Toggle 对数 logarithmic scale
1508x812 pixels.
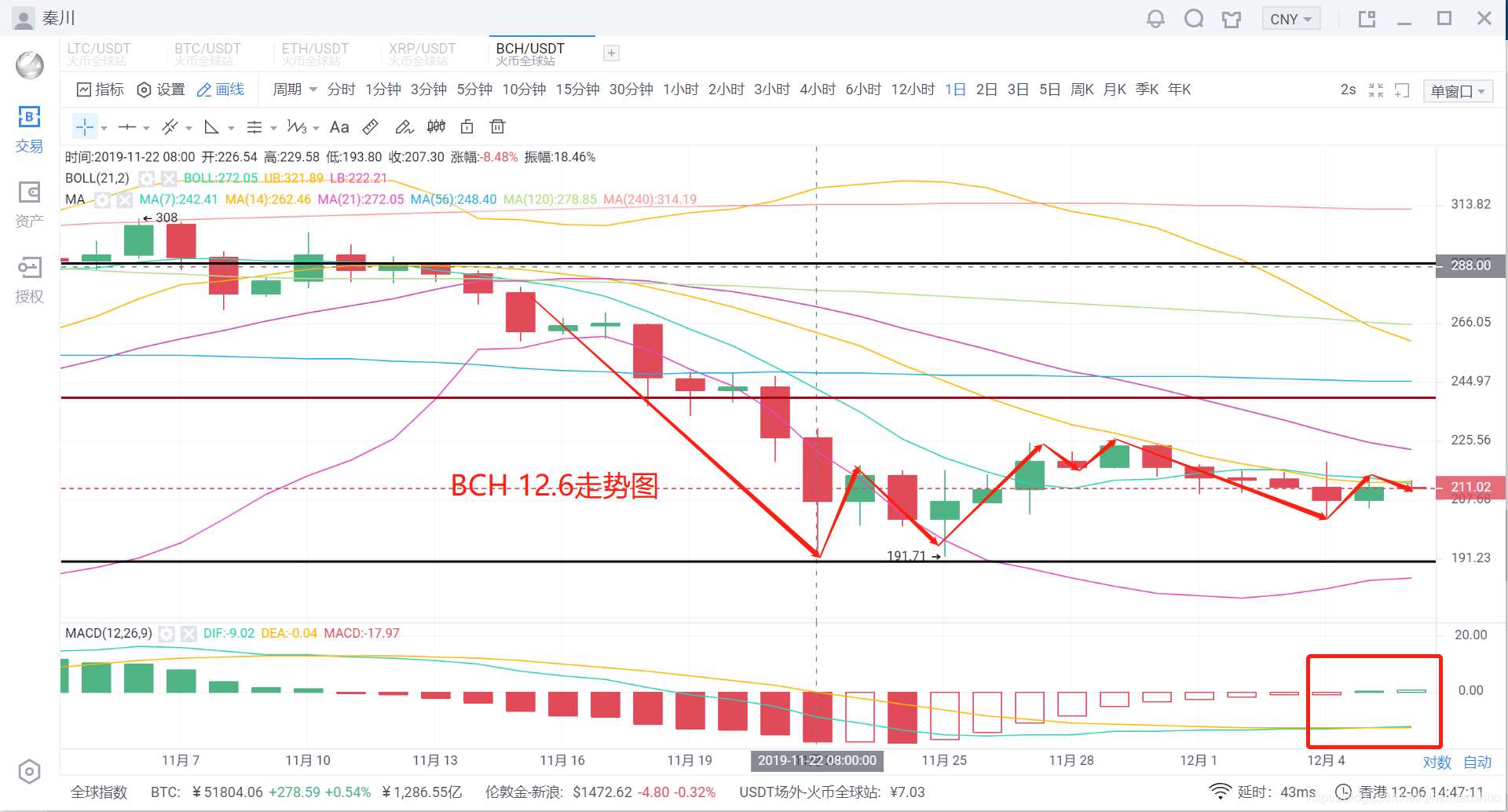click(x=1437, y=763)
